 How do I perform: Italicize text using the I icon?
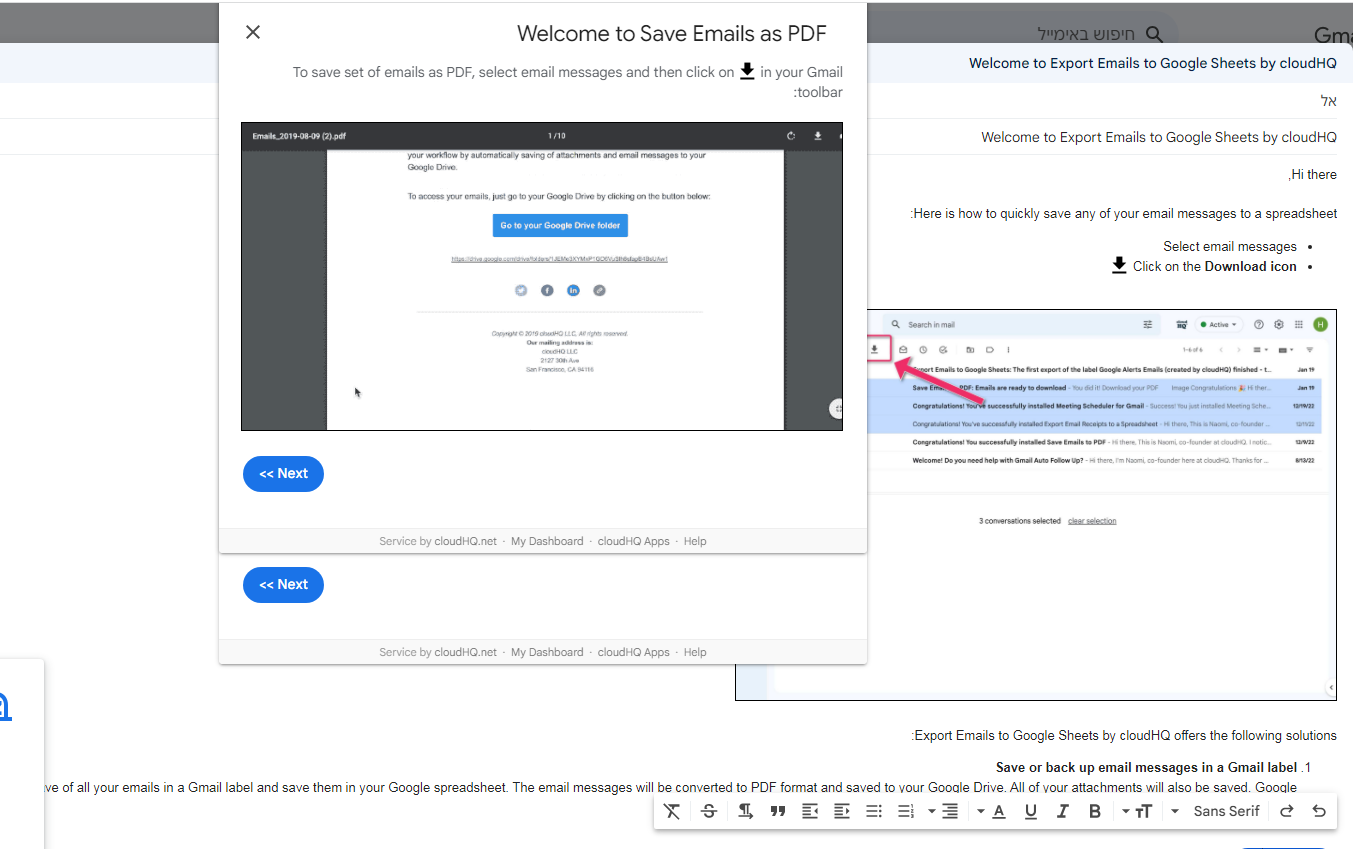tap(1063, 811)
